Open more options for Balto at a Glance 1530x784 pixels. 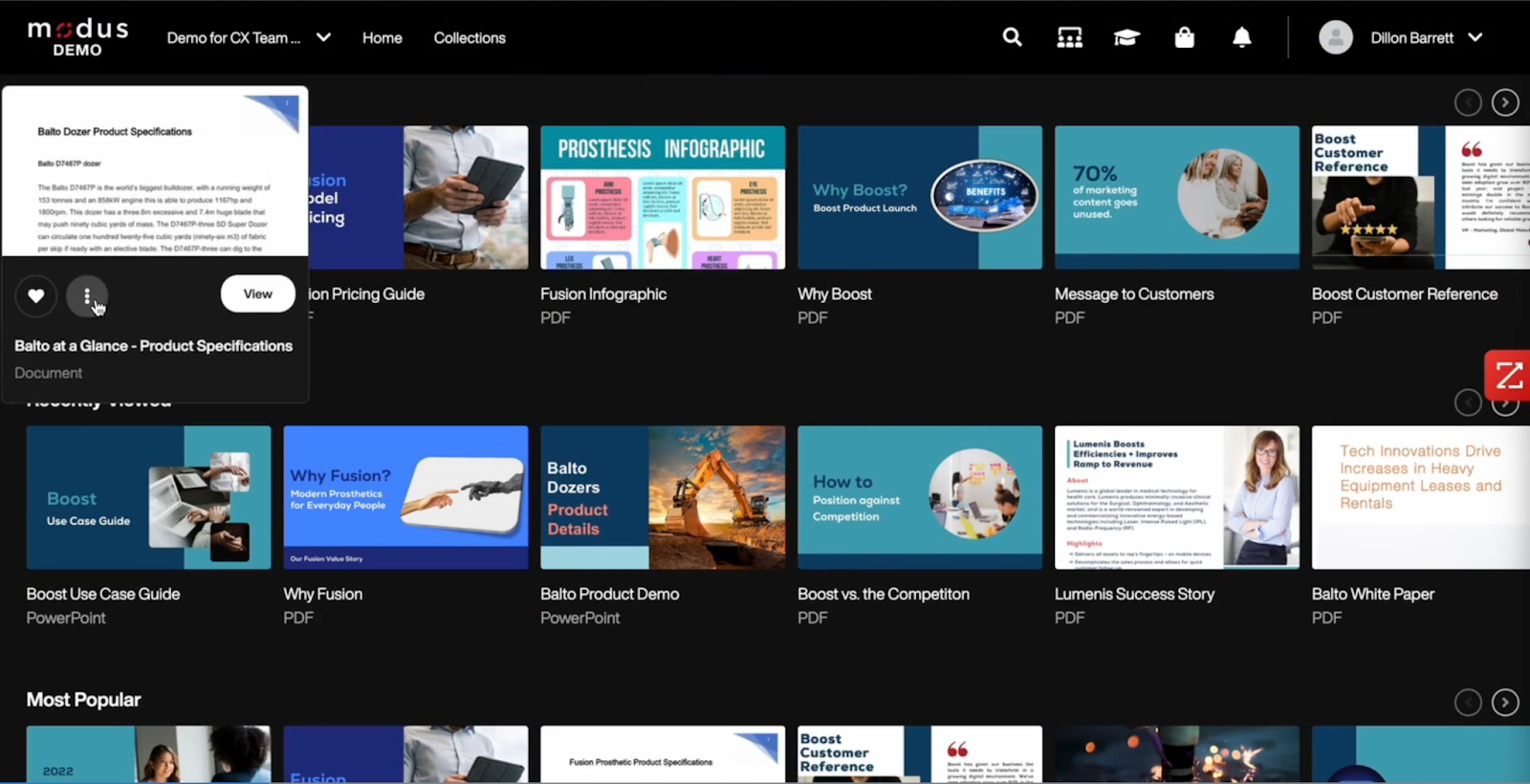click(x=87, y=295)
